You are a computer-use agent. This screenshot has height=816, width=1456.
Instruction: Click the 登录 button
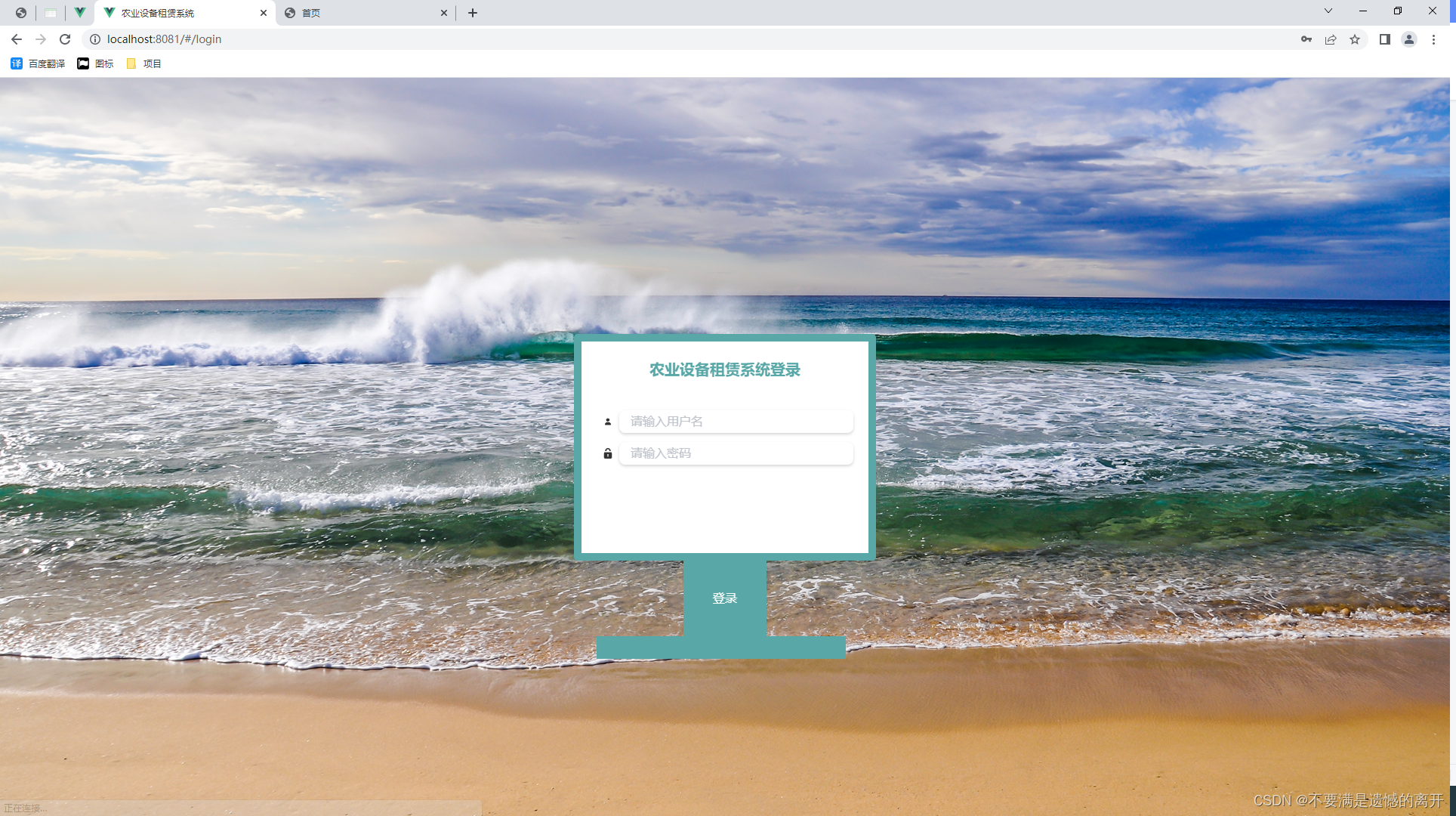[x=724, y=598]
